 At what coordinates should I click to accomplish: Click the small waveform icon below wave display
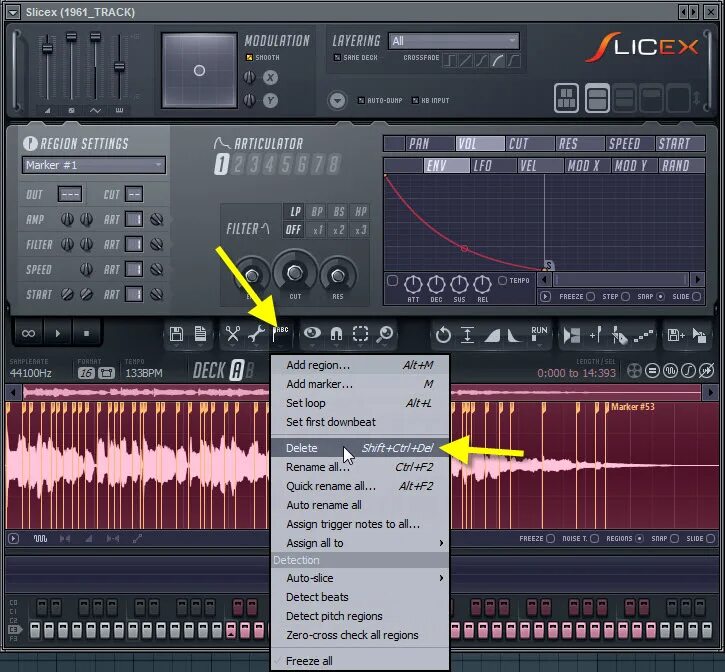[40, 539]
